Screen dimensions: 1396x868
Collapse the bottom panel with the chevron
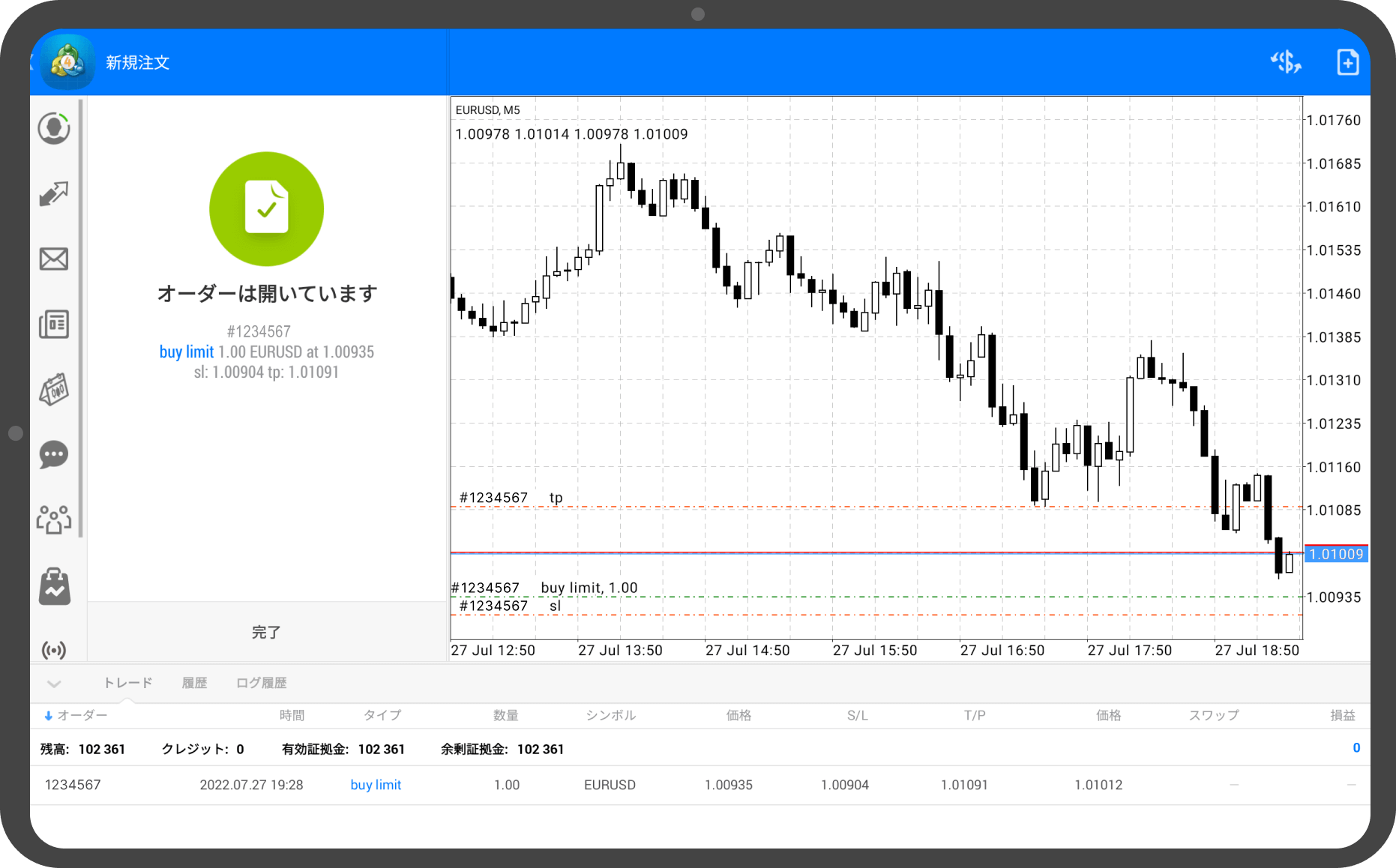click(x=54, y=683)
